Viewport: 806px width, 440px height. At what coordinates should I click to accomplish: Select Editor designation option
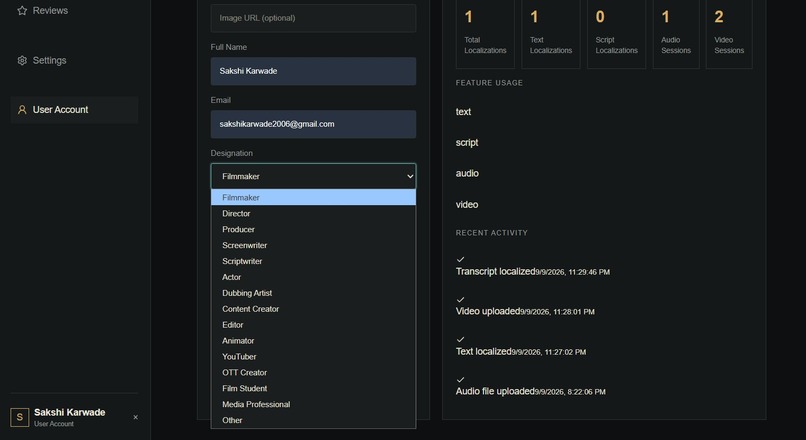coord(313,325)
